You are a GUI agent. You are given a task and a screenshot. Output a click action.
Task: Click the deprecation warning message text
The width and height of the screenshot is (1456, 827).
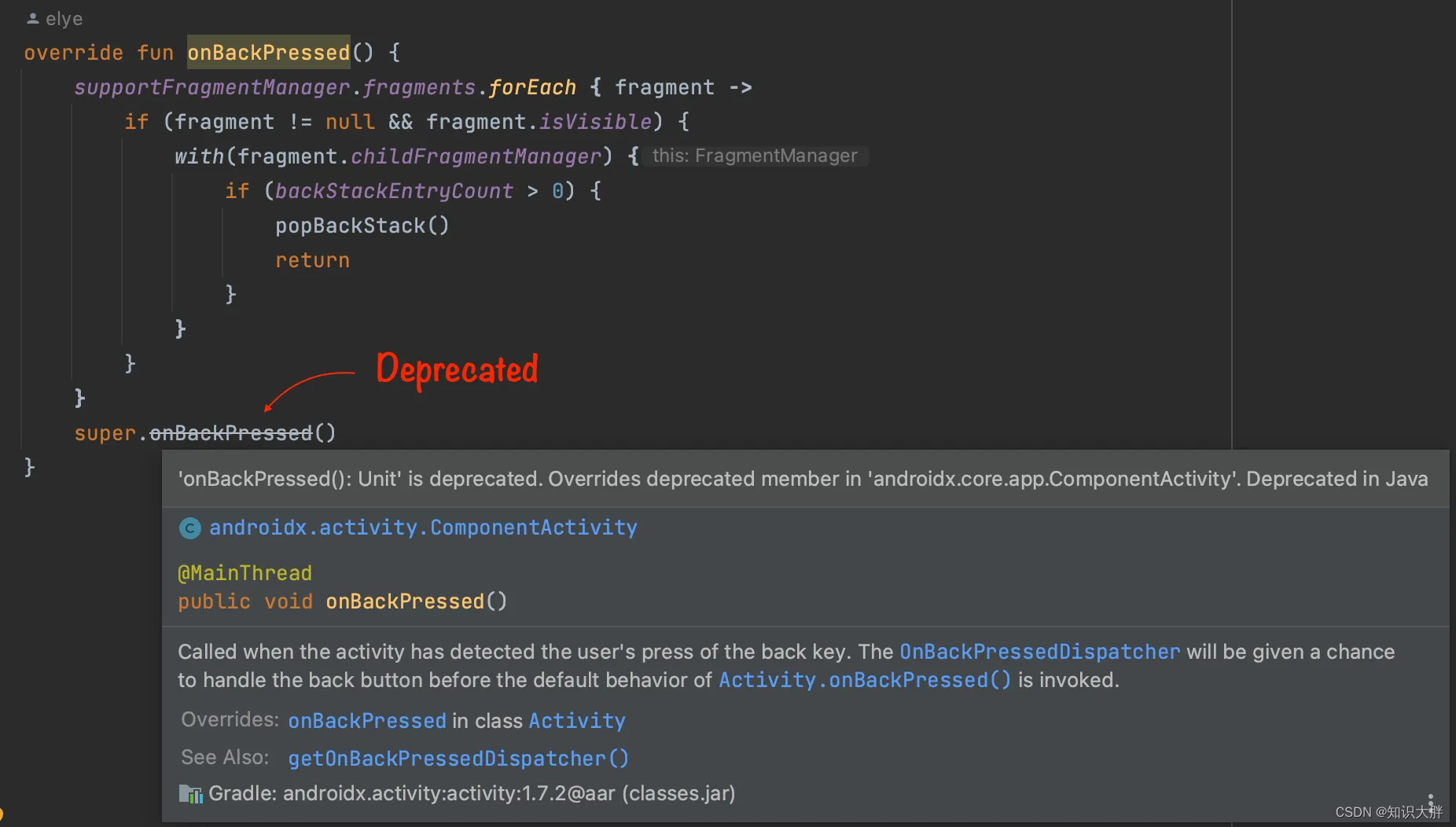(800, 478)
